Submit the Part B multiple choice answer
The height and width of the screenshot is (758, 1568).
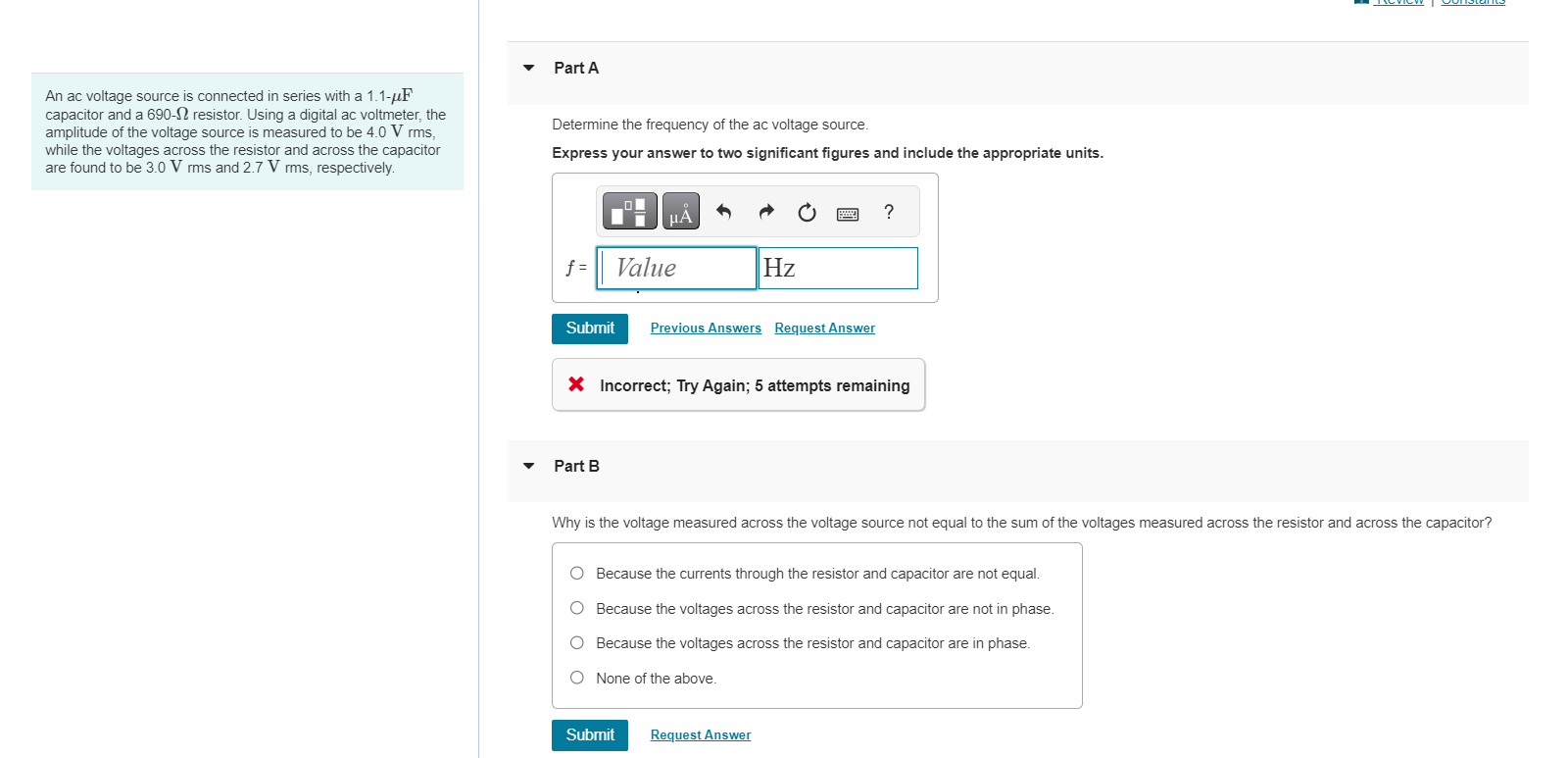click(x=589, y=734)
